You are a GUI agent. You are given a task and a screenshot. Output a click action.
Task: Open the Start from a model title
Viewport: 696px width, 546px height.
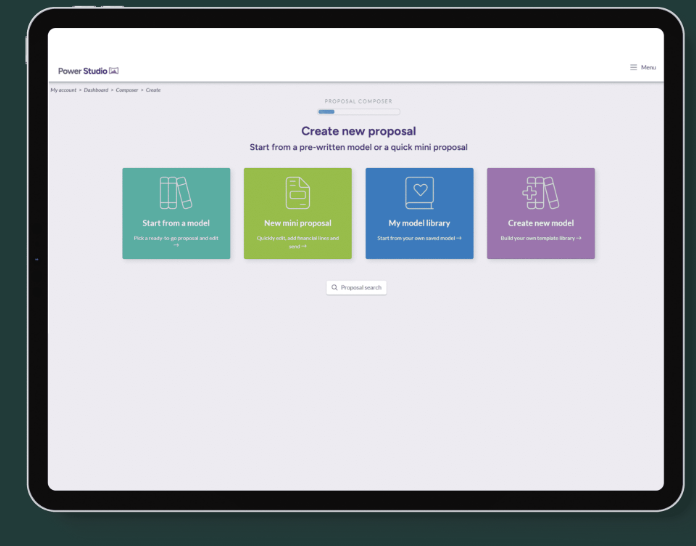coord(176,223)
